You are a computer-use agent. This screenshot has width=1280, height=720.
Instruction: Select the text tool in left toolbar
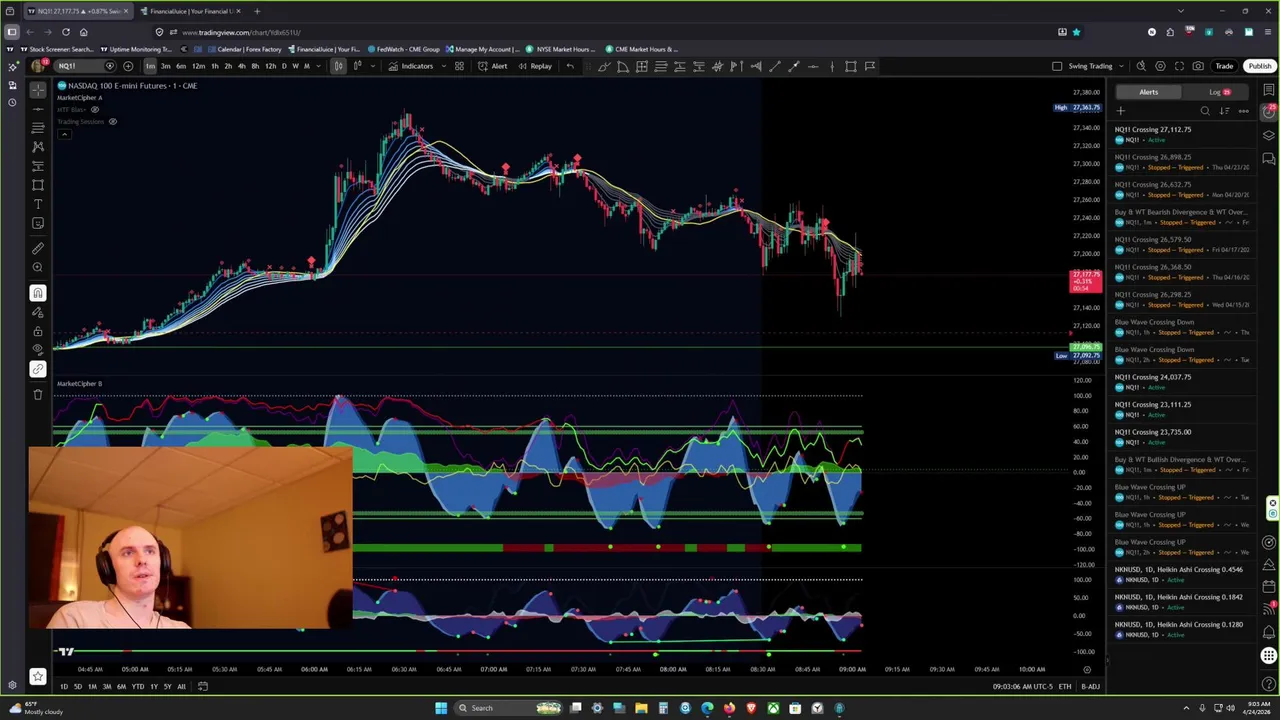[38, 204]
